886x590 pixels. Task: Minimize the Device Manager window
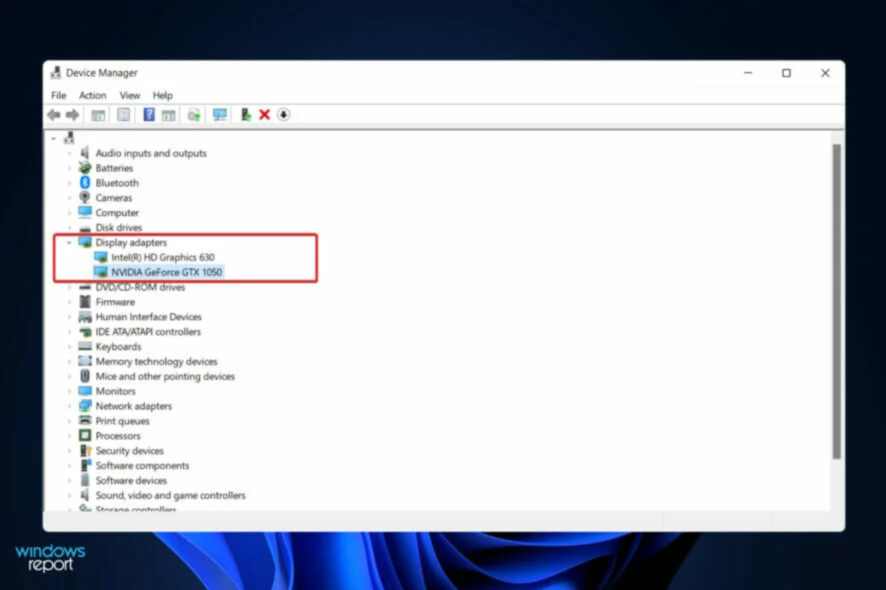pyautogui.click(x=748, y=73)
